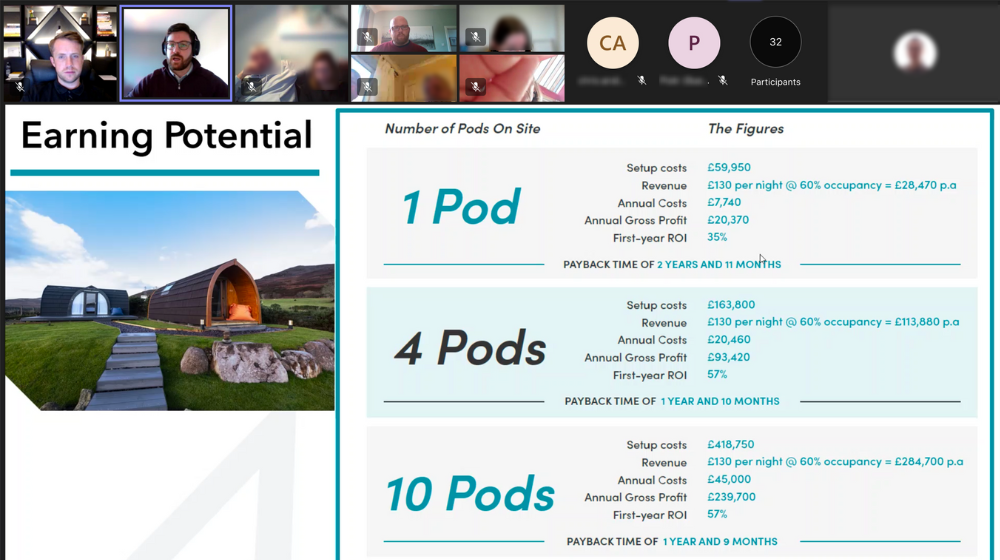
Task: Click the '1 Pod' heading
Action: pos(461,207)
